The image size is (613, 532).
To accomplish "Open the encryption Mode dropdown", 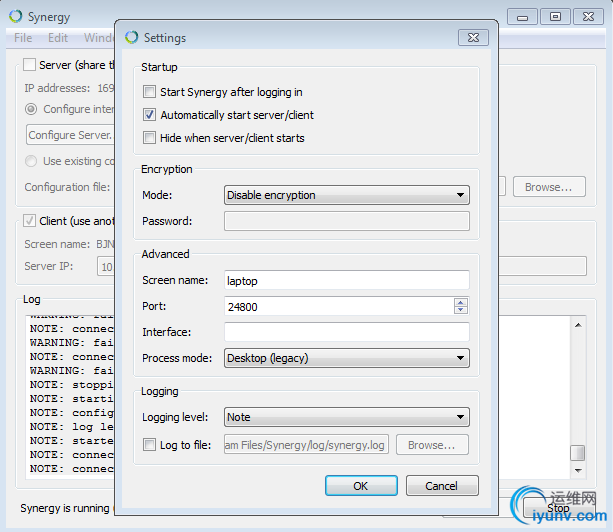I will click(347, 195).
